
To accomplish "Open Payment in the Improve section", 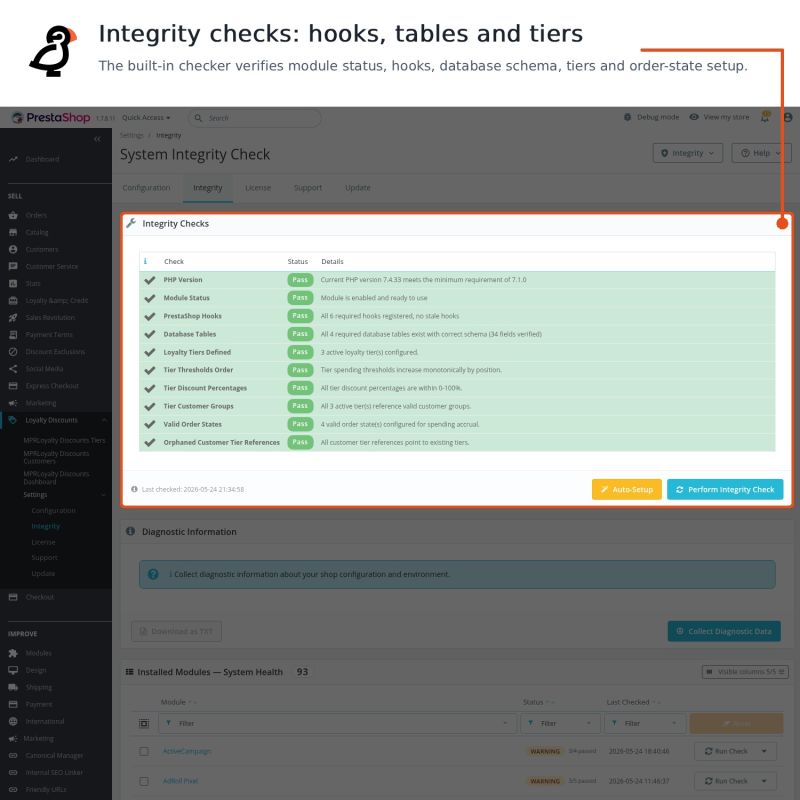I will 39,705.
